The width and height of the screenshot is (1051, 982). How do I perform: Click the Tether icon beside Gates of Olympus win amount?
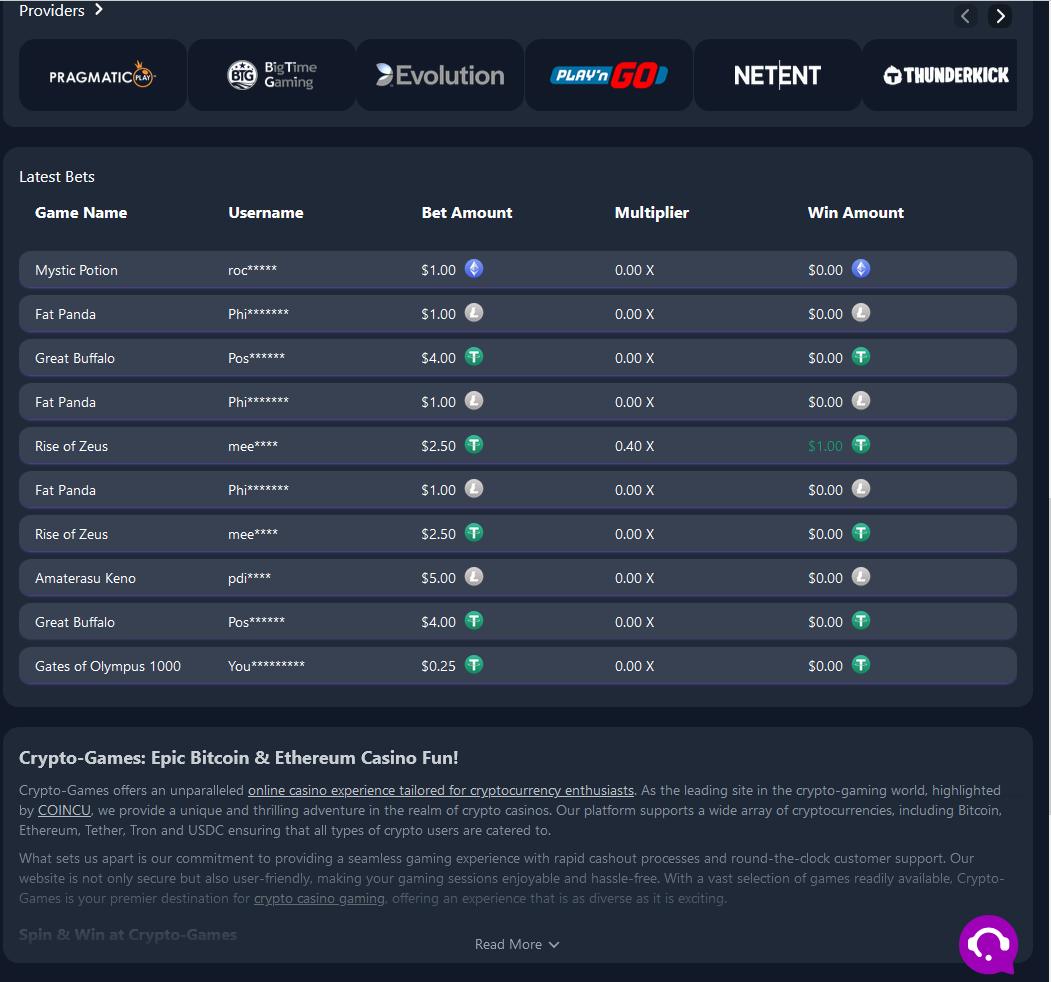pyautogui.click(x=861, y=664)
